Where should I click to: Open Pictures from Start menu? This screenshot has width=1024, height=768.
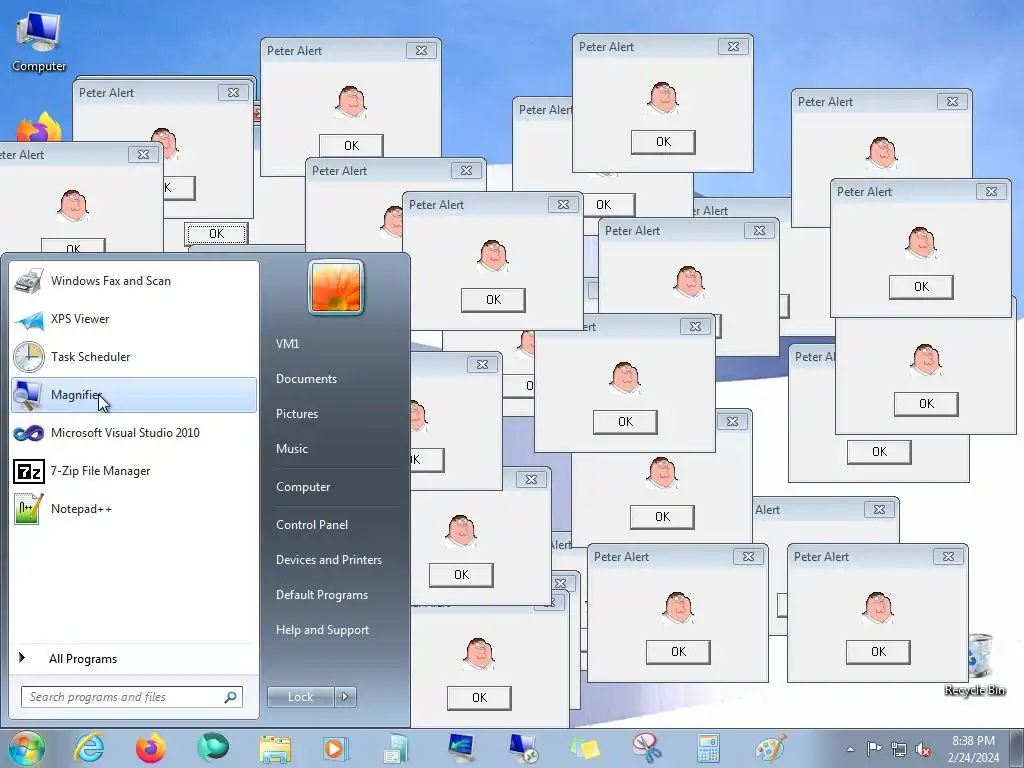(297, 414)
